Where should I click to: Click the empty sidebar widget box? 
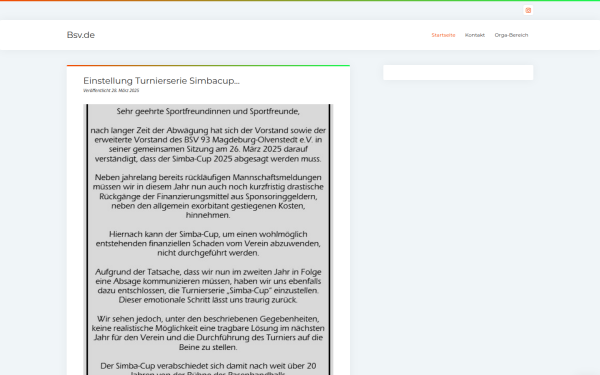[458, 72]
